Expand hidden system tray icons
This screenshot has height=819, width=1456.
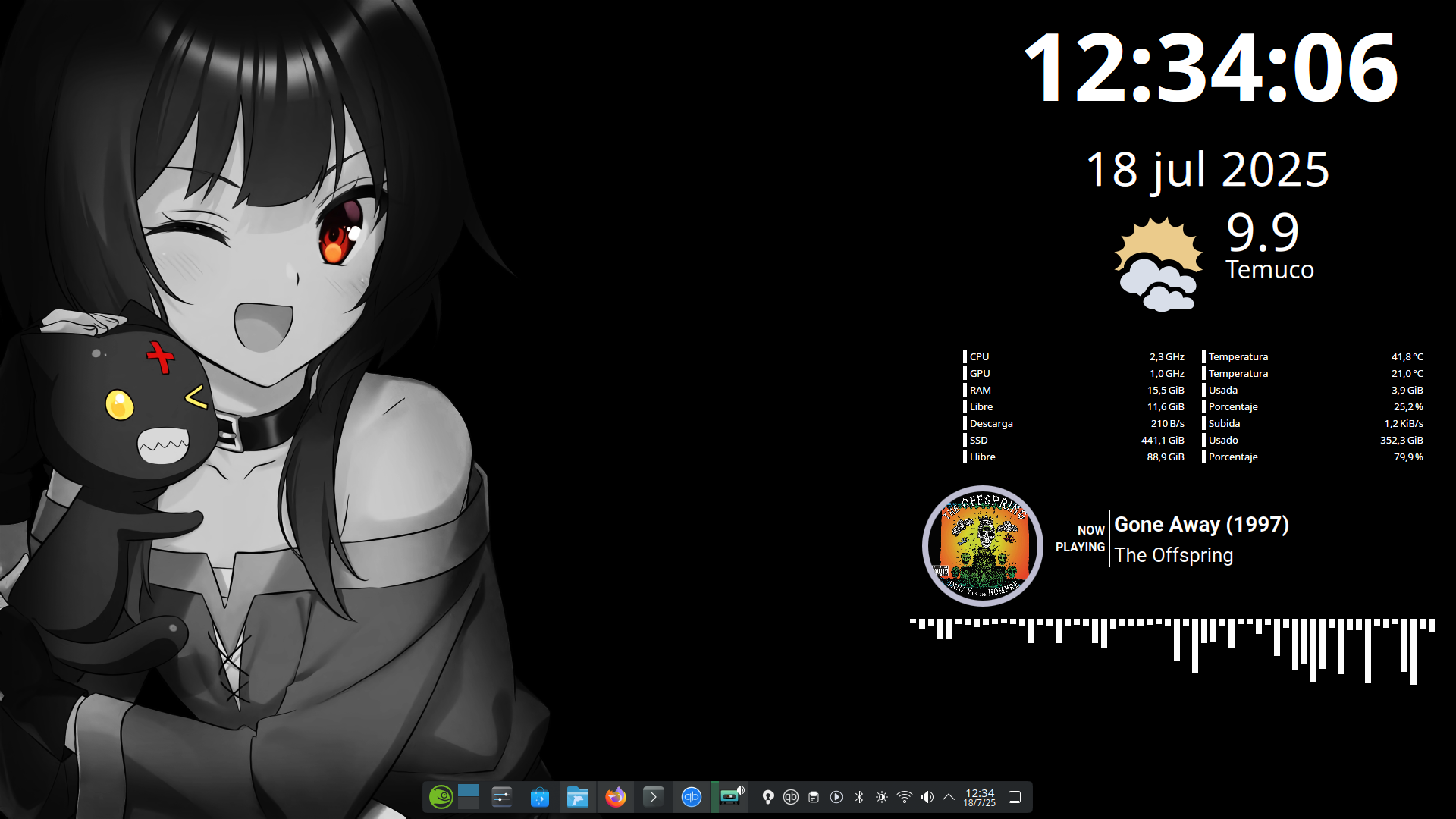pos(949,797)
